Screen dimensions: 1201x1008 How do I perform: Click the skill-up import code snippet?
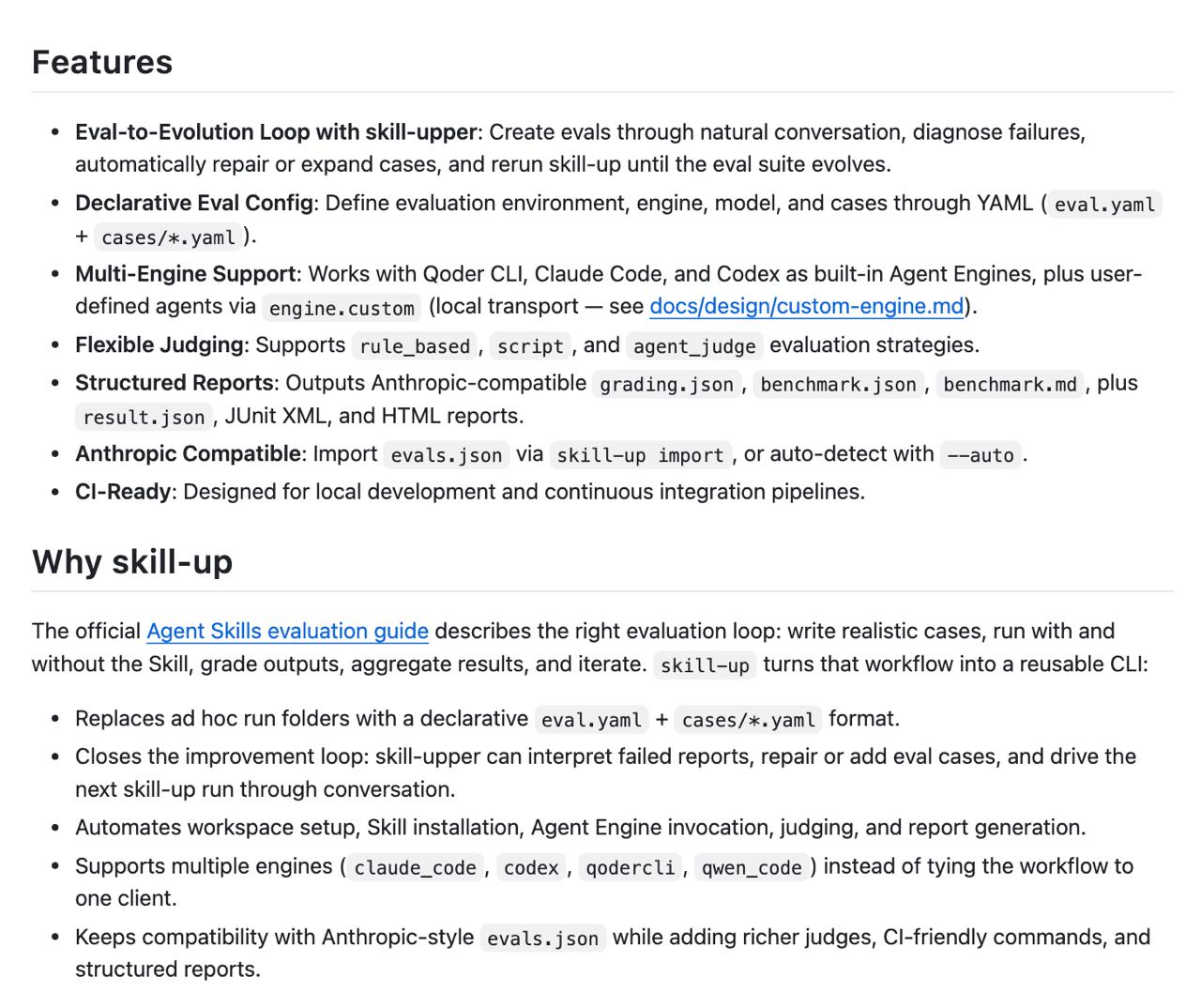click(x=640, y=455)
